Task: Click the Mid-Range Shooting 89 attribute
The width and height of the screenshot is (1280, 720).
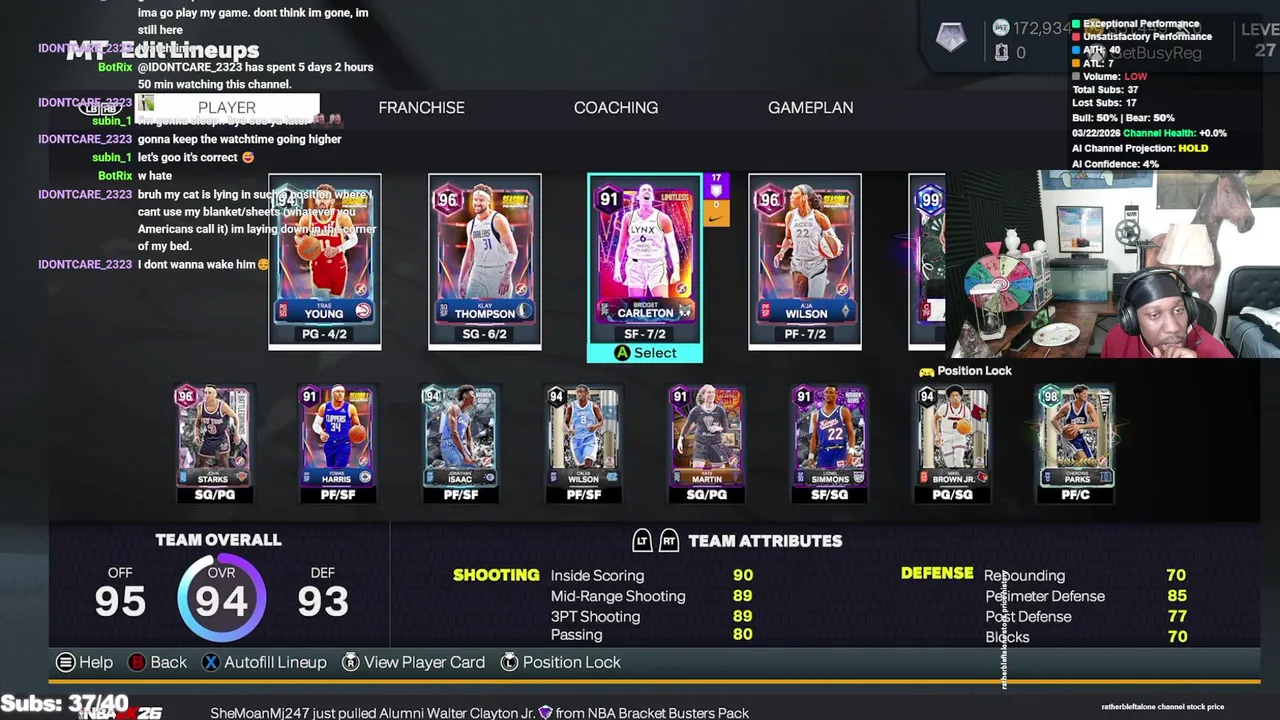Action: click(651, 596)
